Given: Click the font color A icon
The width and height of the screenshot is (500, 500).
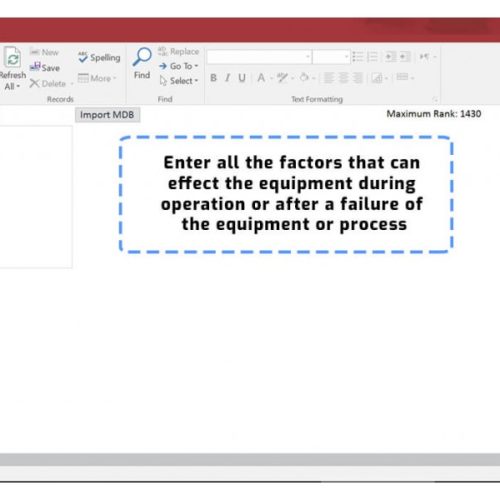Looking at the screenshot, I should point(261,78).
